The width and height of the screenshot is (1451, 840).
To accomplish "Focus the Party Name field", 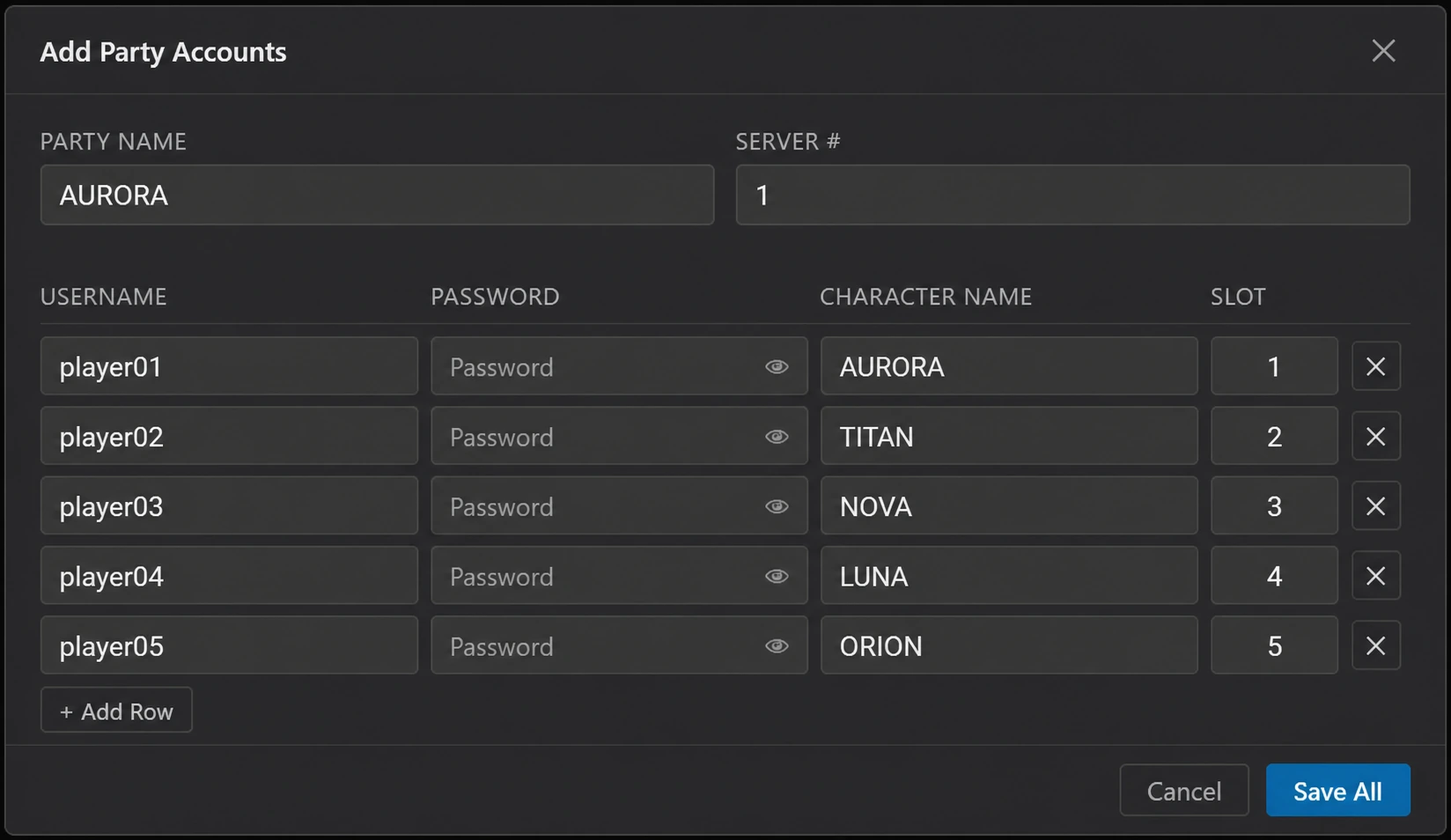I will (x=377, y=195).
